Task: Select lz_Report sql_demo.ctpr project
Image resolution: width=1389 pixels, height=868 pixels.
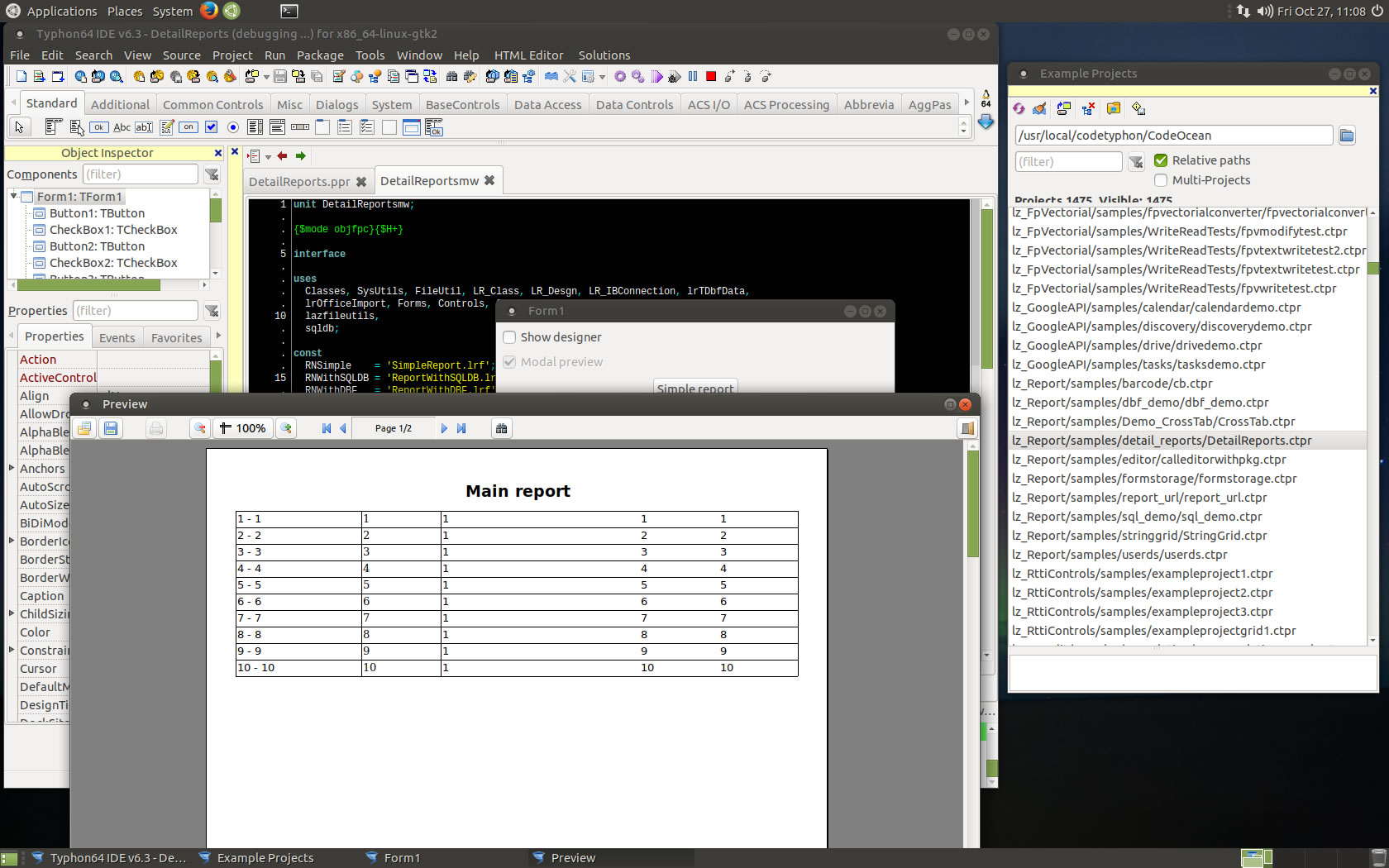Action: point(1137,517)
